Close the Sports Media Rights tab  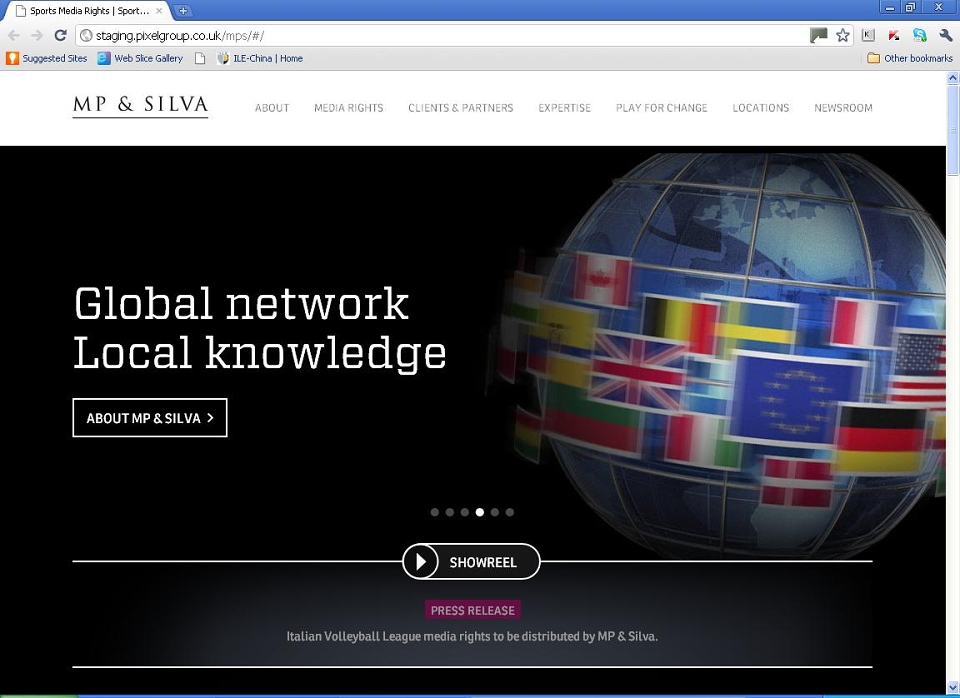tap(159, 10)
